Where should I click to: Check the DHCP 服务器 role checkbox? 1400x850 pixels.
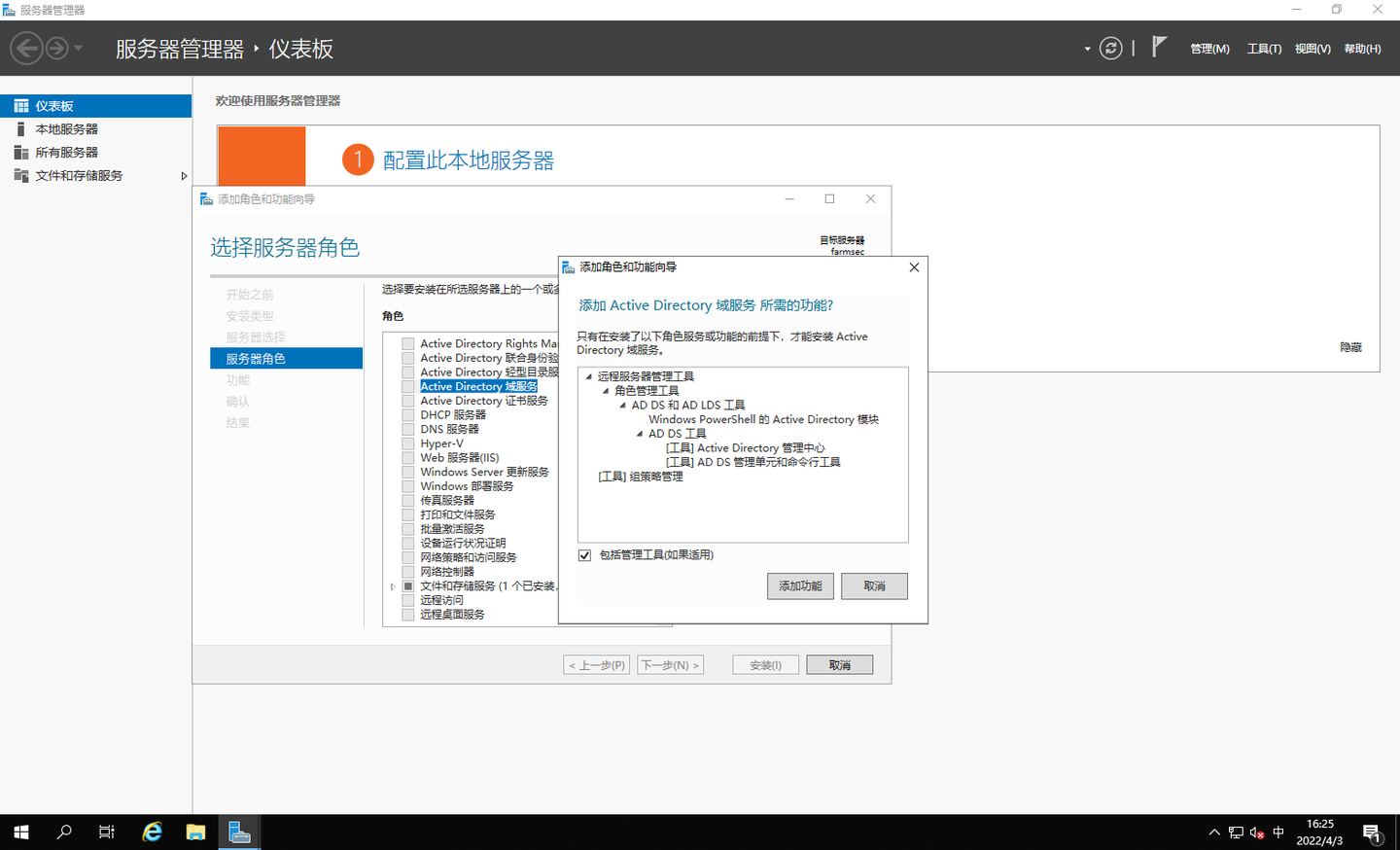tap(407, 414)
